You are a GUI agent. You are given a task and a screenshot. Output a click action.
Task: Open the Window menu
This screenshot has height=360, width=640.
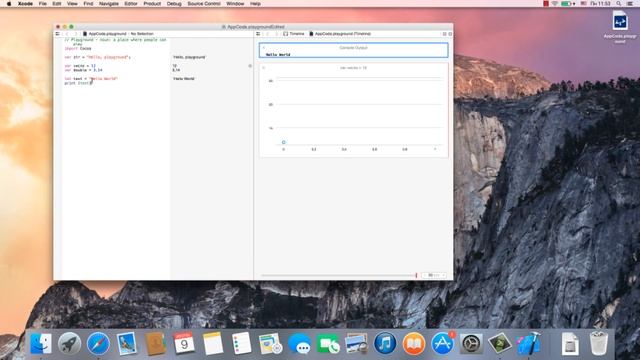pos(235,4)
